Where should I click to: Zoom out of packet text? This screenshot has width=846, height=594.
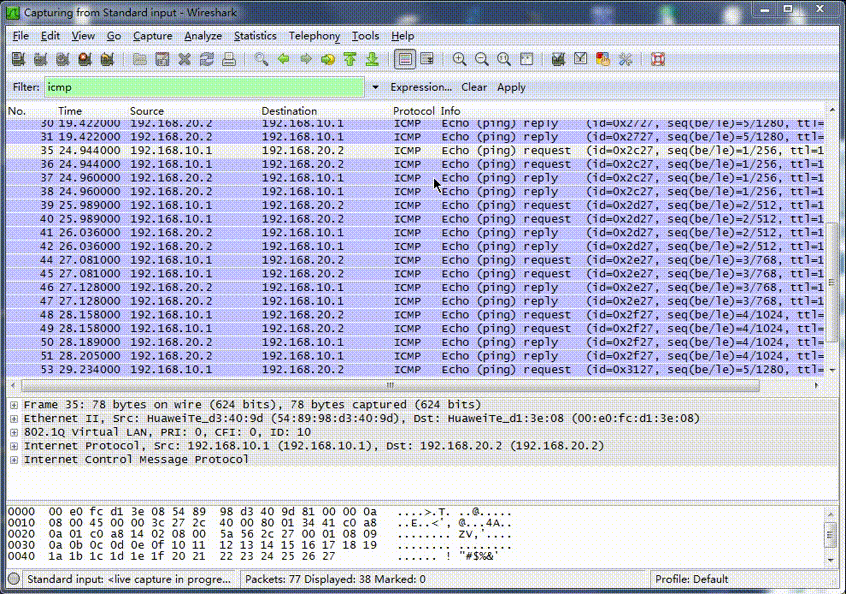click(x=482, y=59)
